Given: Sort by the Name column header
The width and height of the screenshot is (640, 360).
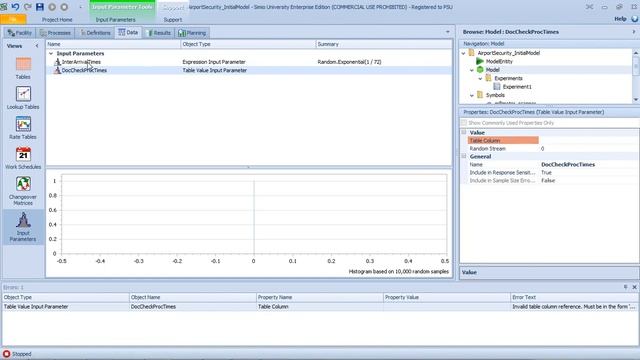Looking at the screenshot, I should point(113,44).
